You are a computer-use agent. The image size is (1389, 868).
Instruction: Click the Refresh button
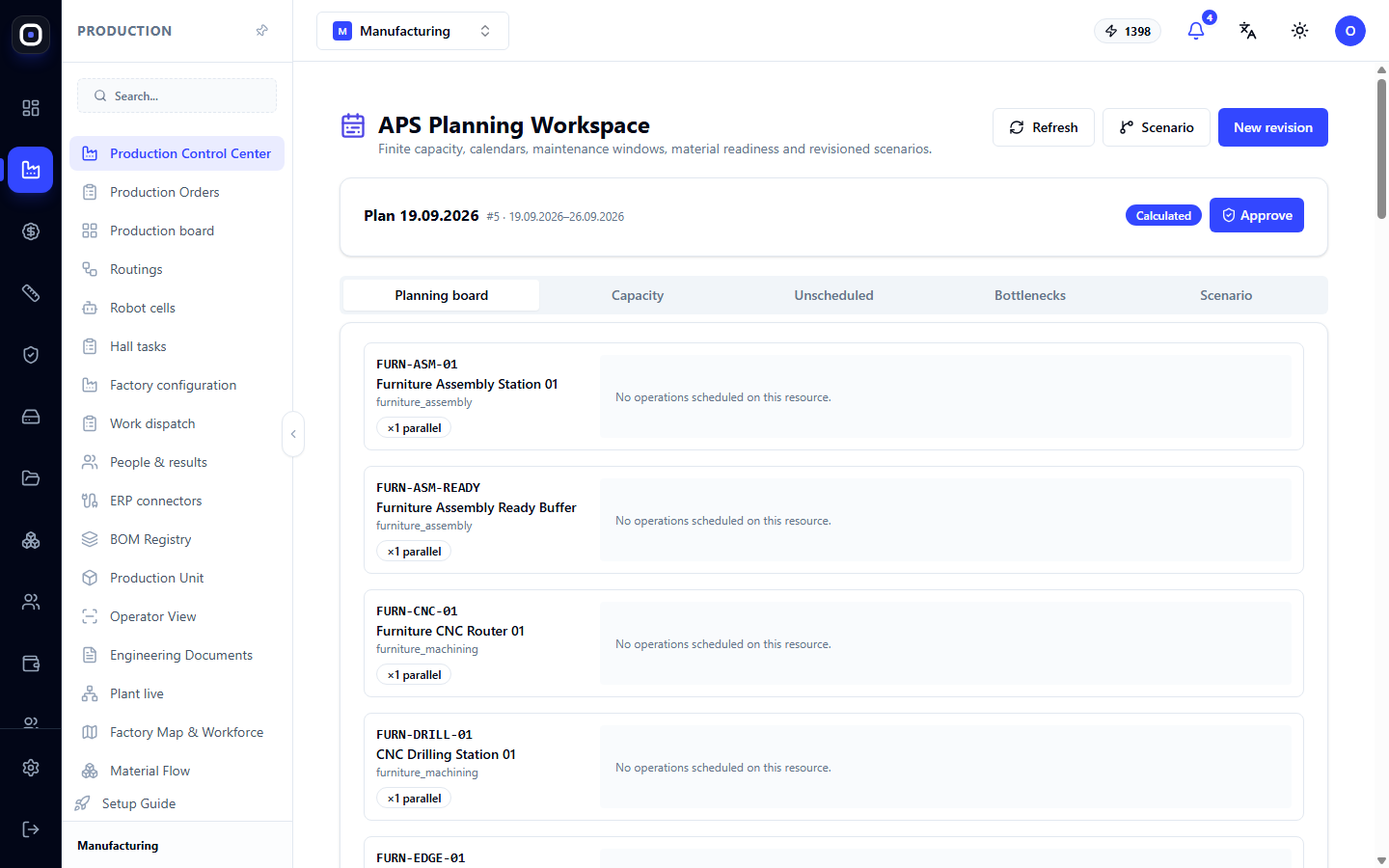(x=1044, y=127)
